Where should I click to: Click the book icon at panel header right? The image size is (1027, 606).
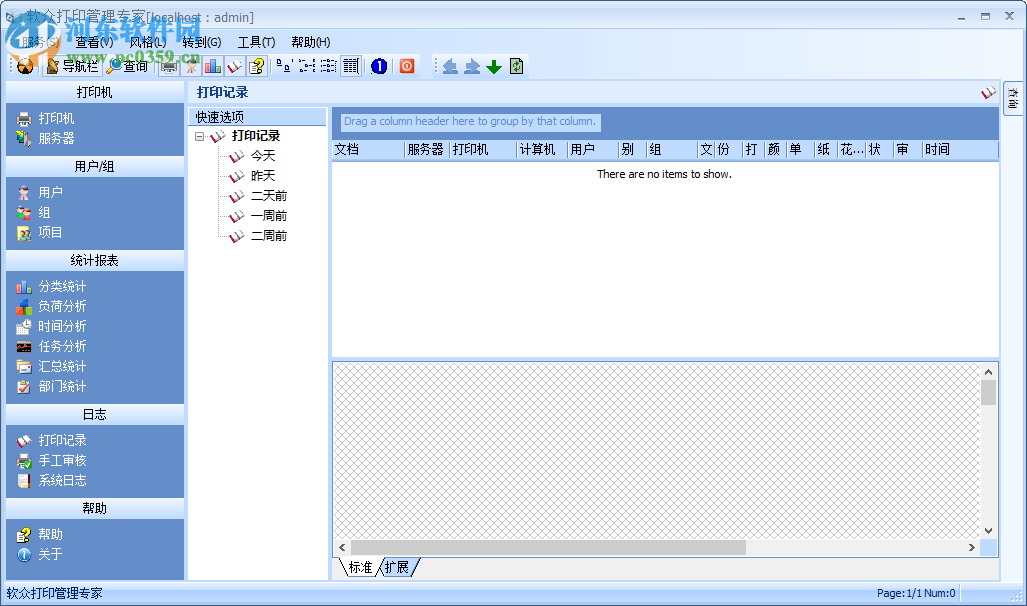click(x=988, y=93)
